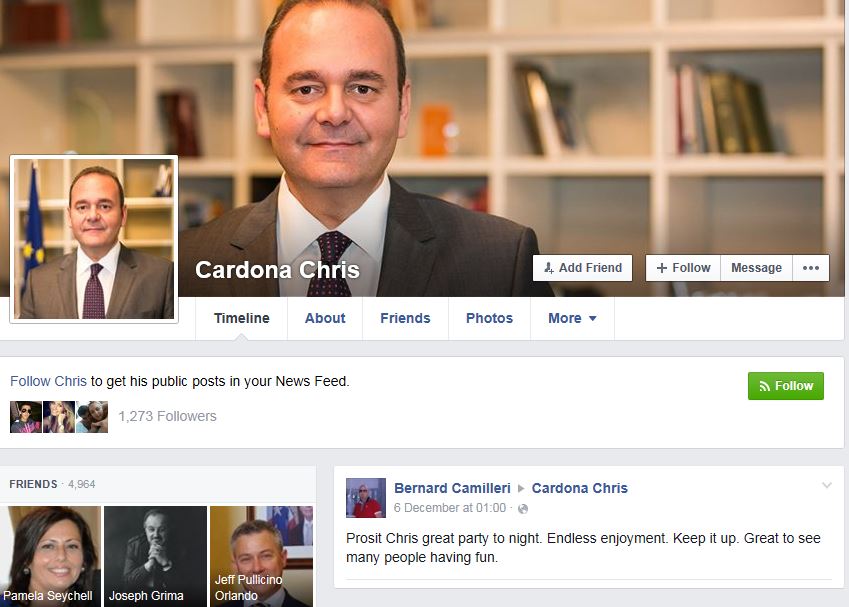The width and height of the screenshot is (849, 607).
Task: Click Bernard Camilleri's name in post
Action: click(x=452, y=488)
